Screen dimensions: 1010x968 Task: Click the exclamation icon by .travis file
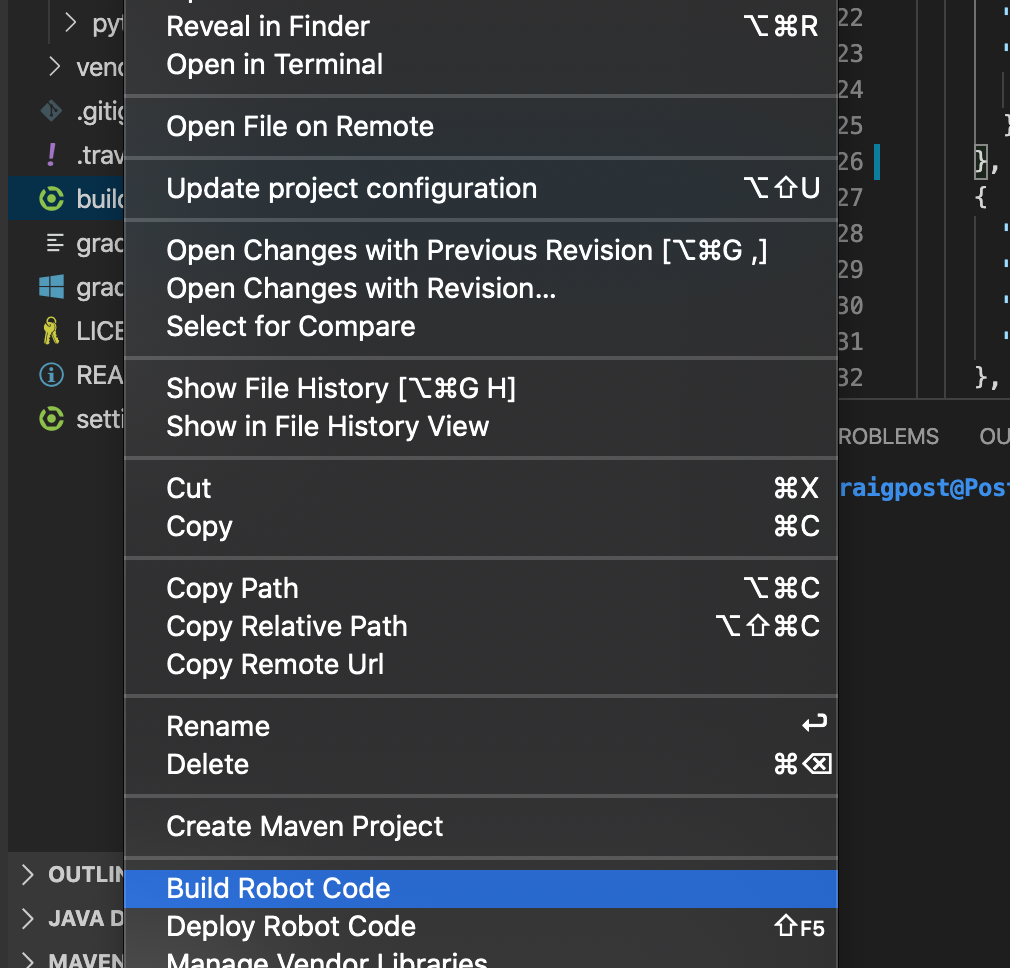pos(52,155)
